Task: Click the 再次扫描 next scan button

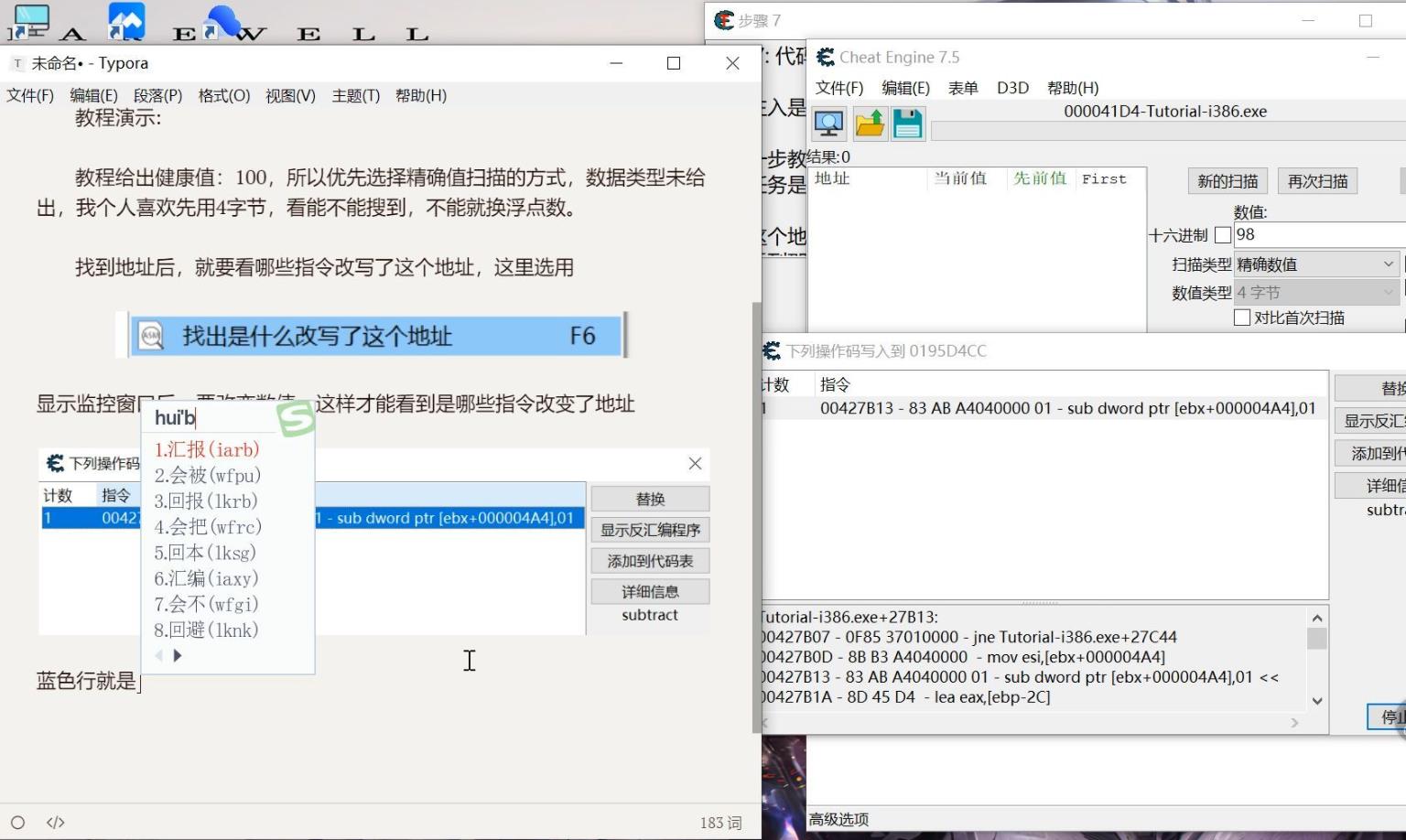Action: click(x=1317, y=181)
